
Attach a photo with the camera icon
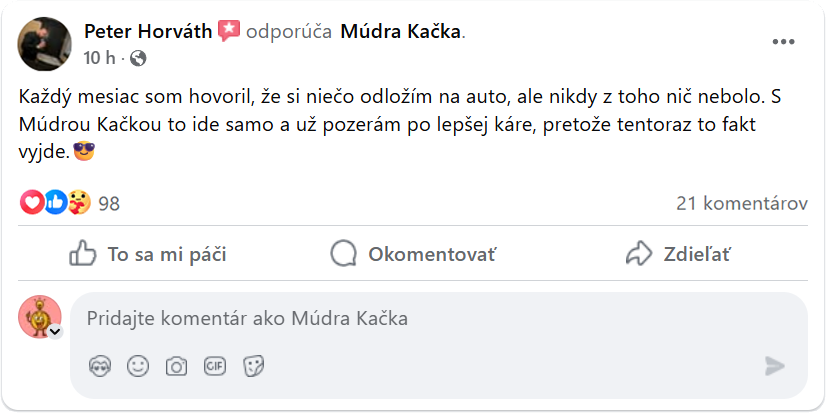(177, 366)
